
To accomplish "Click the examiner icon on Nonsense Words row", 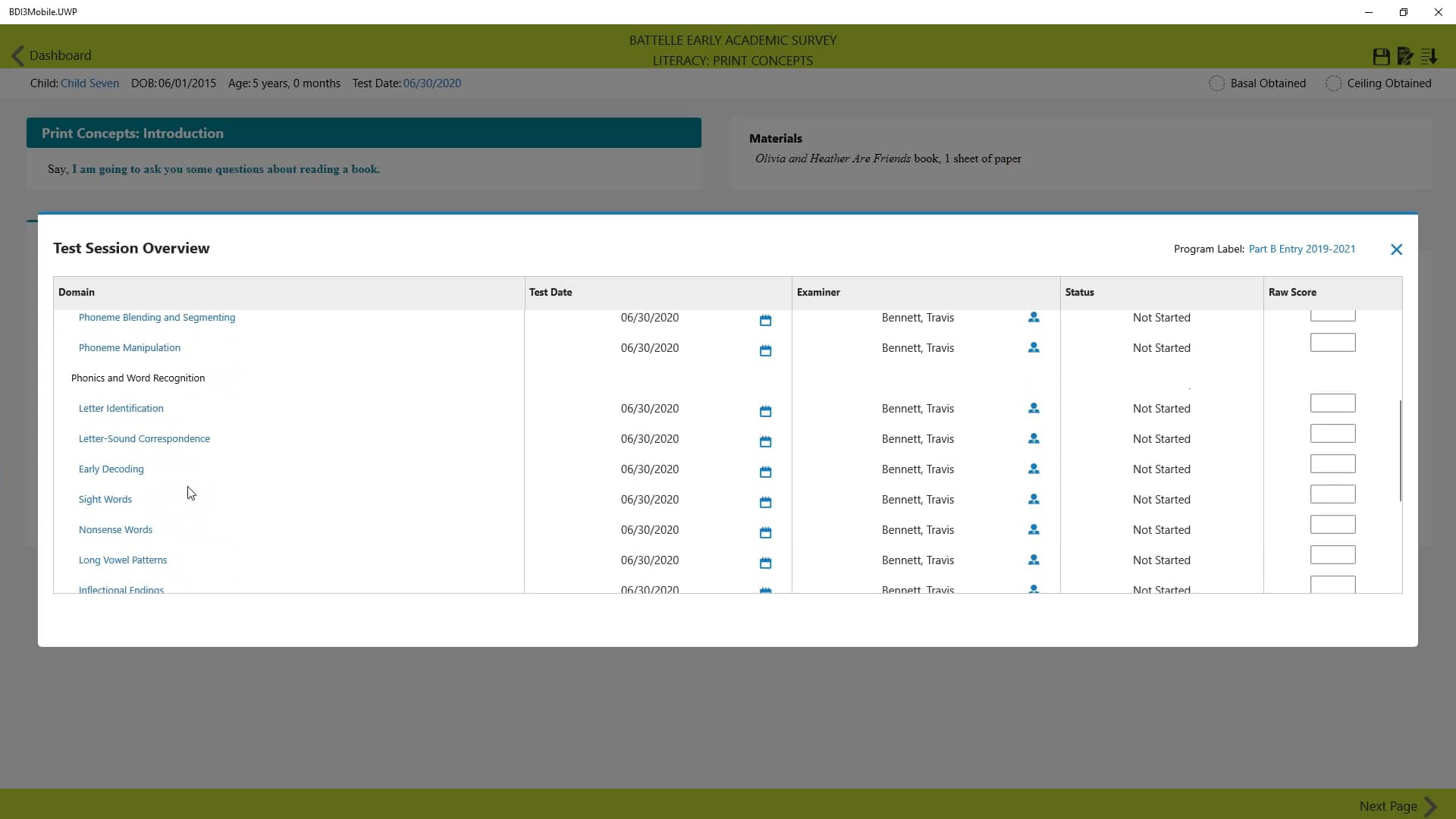I will click(x=1034, y=530).
